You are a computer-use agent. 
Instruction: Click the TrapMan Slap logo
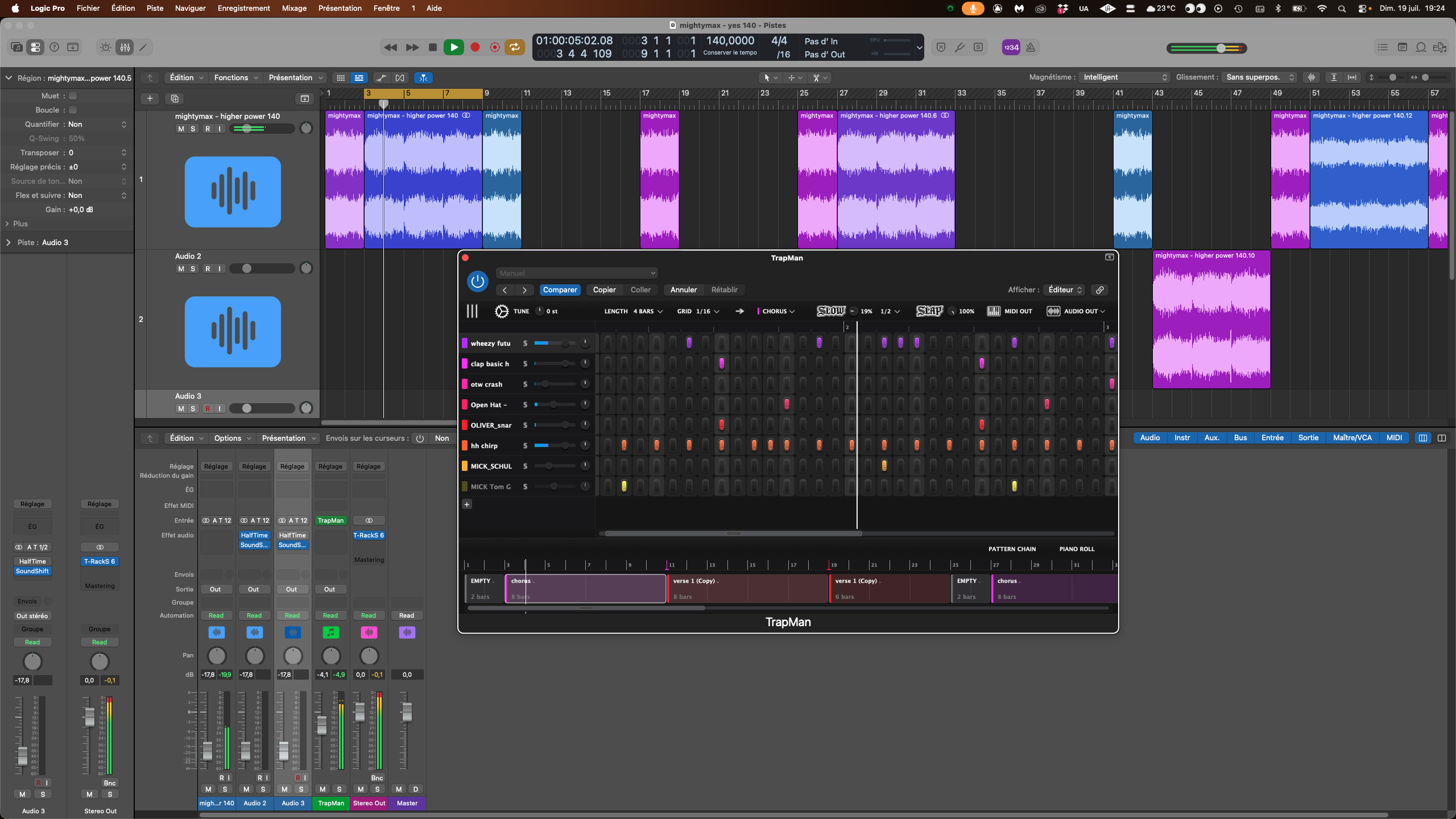[x=929, y=311]
